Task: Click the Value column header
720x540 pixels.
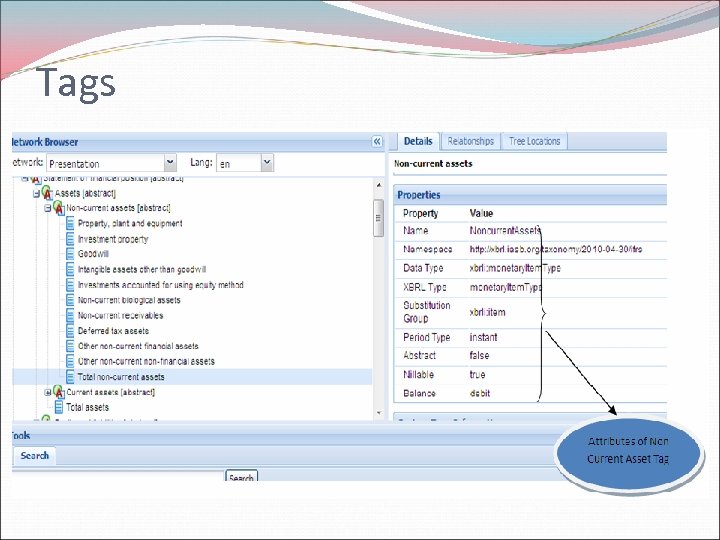Action: (x=481, y=213)
